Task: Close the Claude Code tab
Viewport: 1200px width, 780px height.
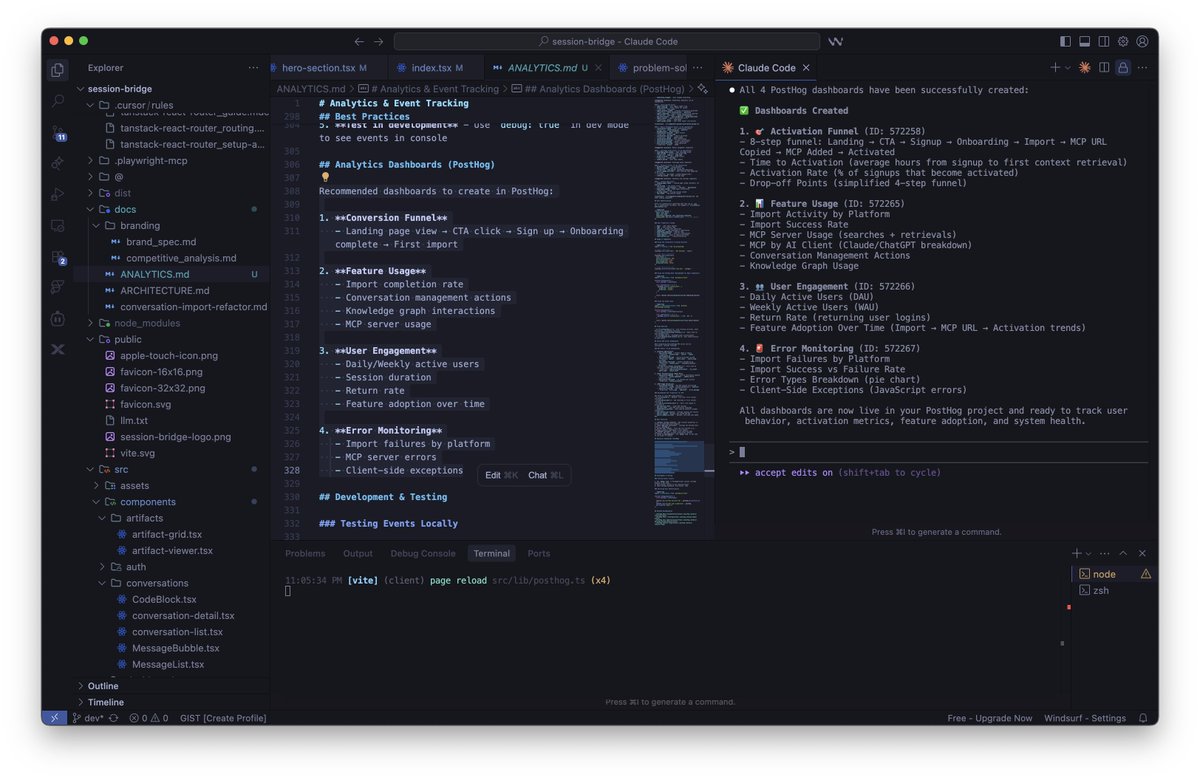Action: 806,68
